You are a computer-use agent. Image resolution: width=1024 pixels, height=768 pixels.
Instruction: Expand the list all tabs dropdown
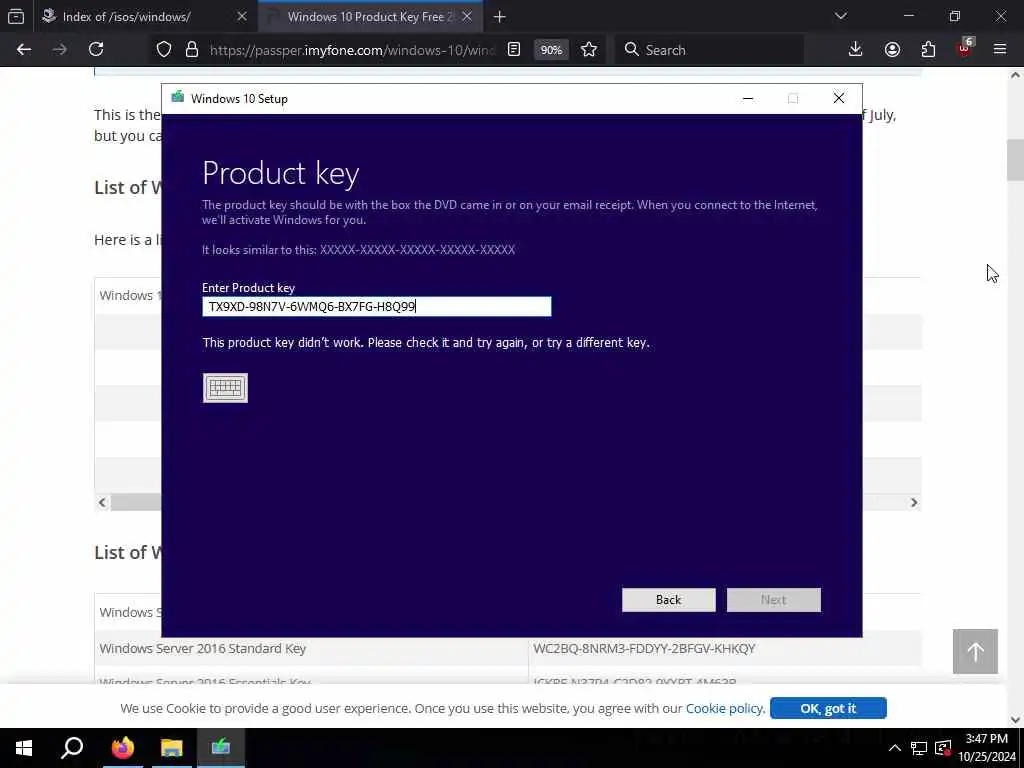click(x=841, y=16)
